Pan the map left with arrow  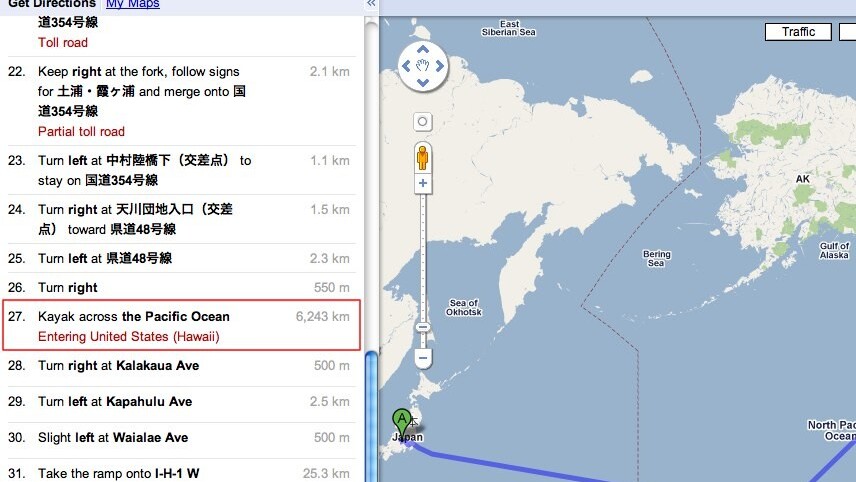pyautogui.click(x=406, y=66)
